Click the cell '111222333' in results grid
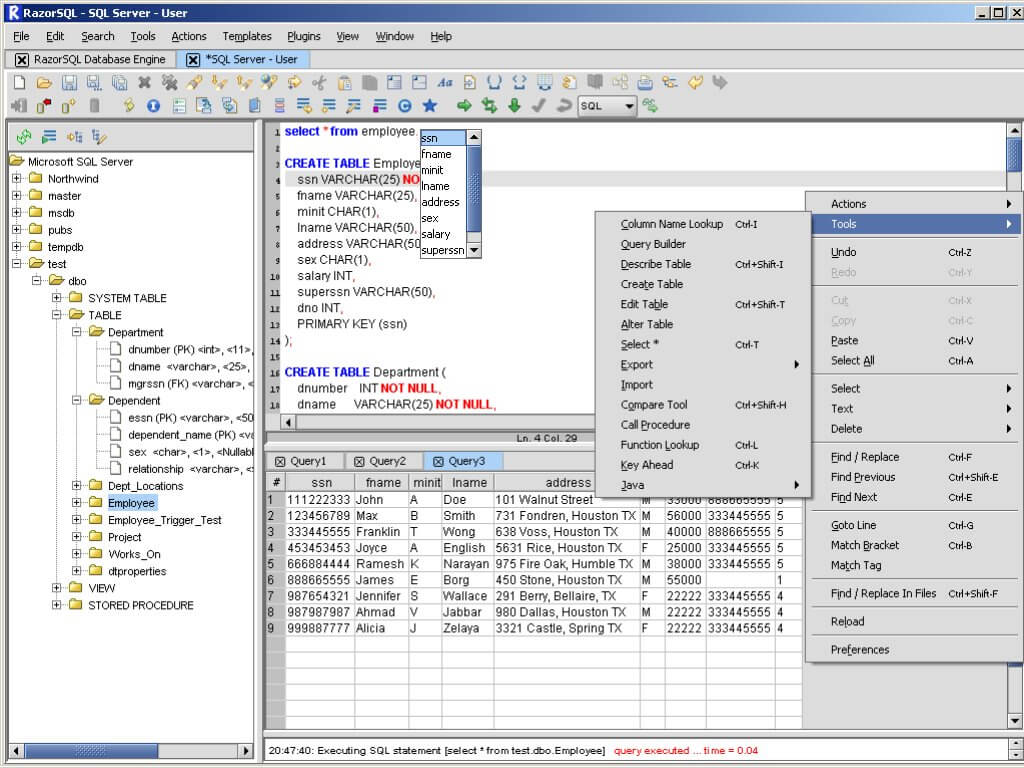 pos(319,500)
